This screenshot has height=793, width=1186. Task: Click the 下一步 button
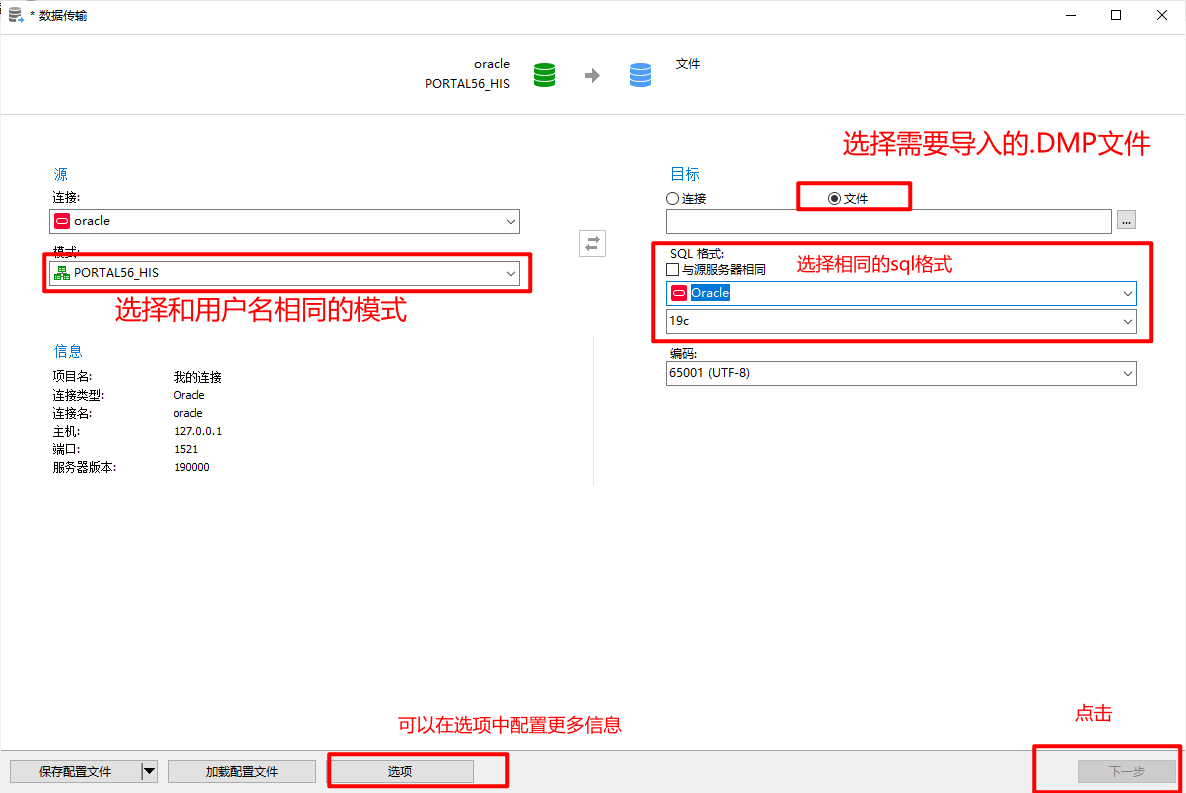1126,771
